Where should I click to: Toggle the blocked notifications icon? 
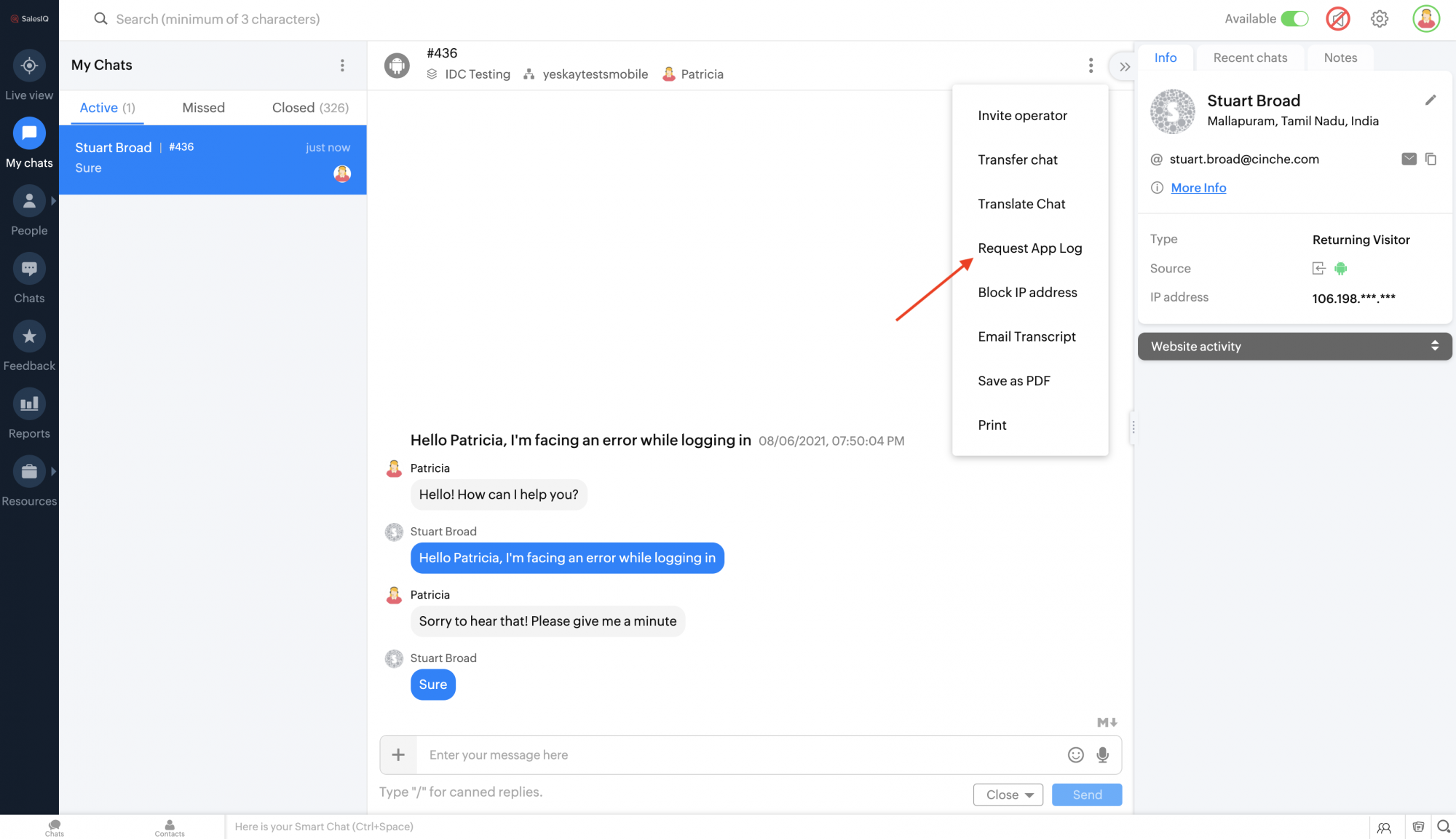click(1338, 19)
